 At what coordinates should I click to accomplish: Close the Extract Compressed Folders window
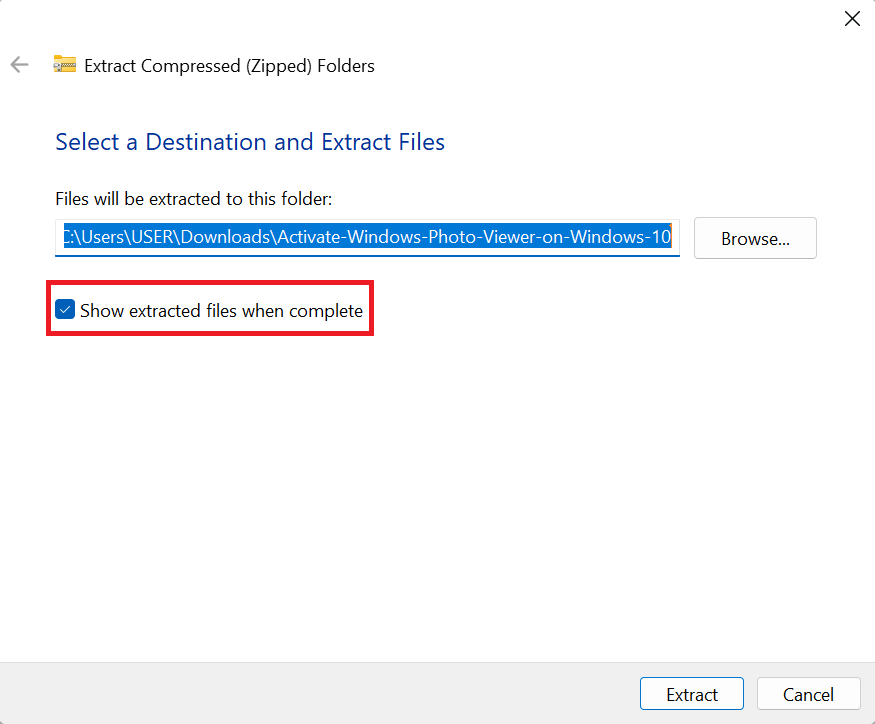(852, 18)
